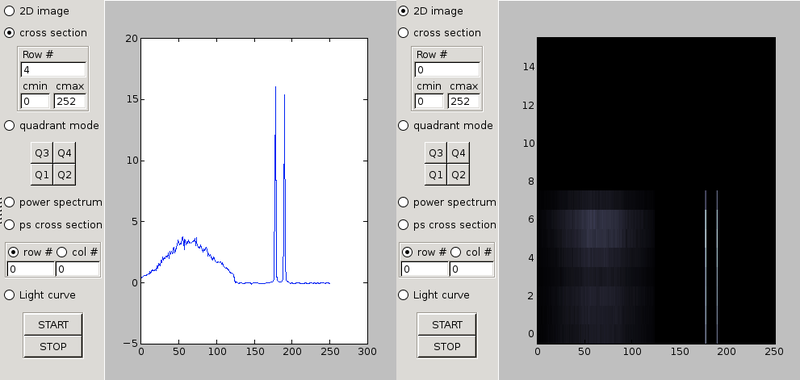Image resolution: width=800 pixels, height=380 pixels.
Task: Focus col number entry in left panel
Action: 77,269
